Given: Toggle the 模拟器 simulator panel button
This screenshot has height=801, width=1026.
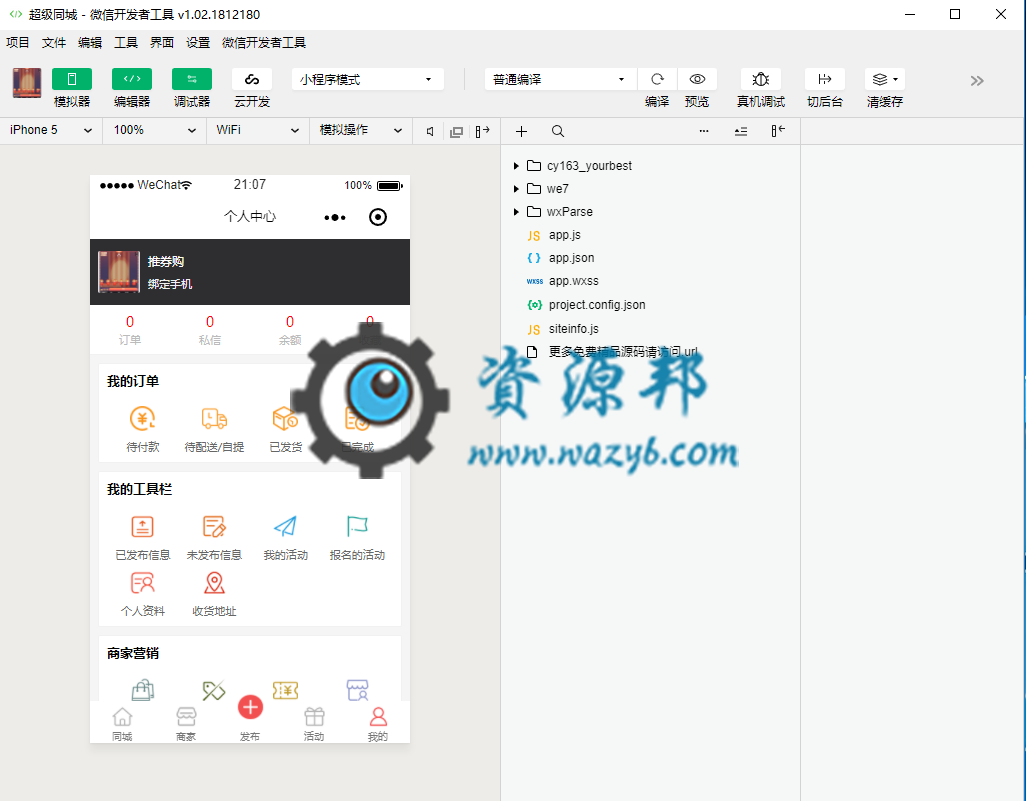Looking at the screenshot, I should pos(72,79).
